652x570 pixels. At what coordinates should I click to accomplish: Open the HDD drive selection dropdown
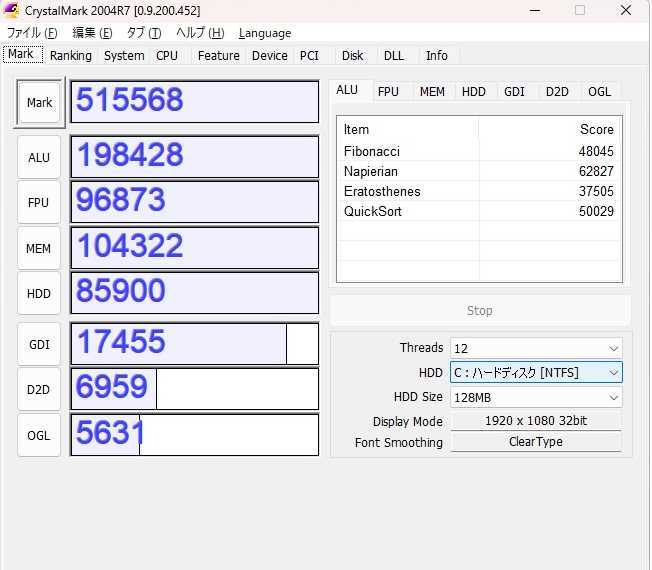coord(535,373)
